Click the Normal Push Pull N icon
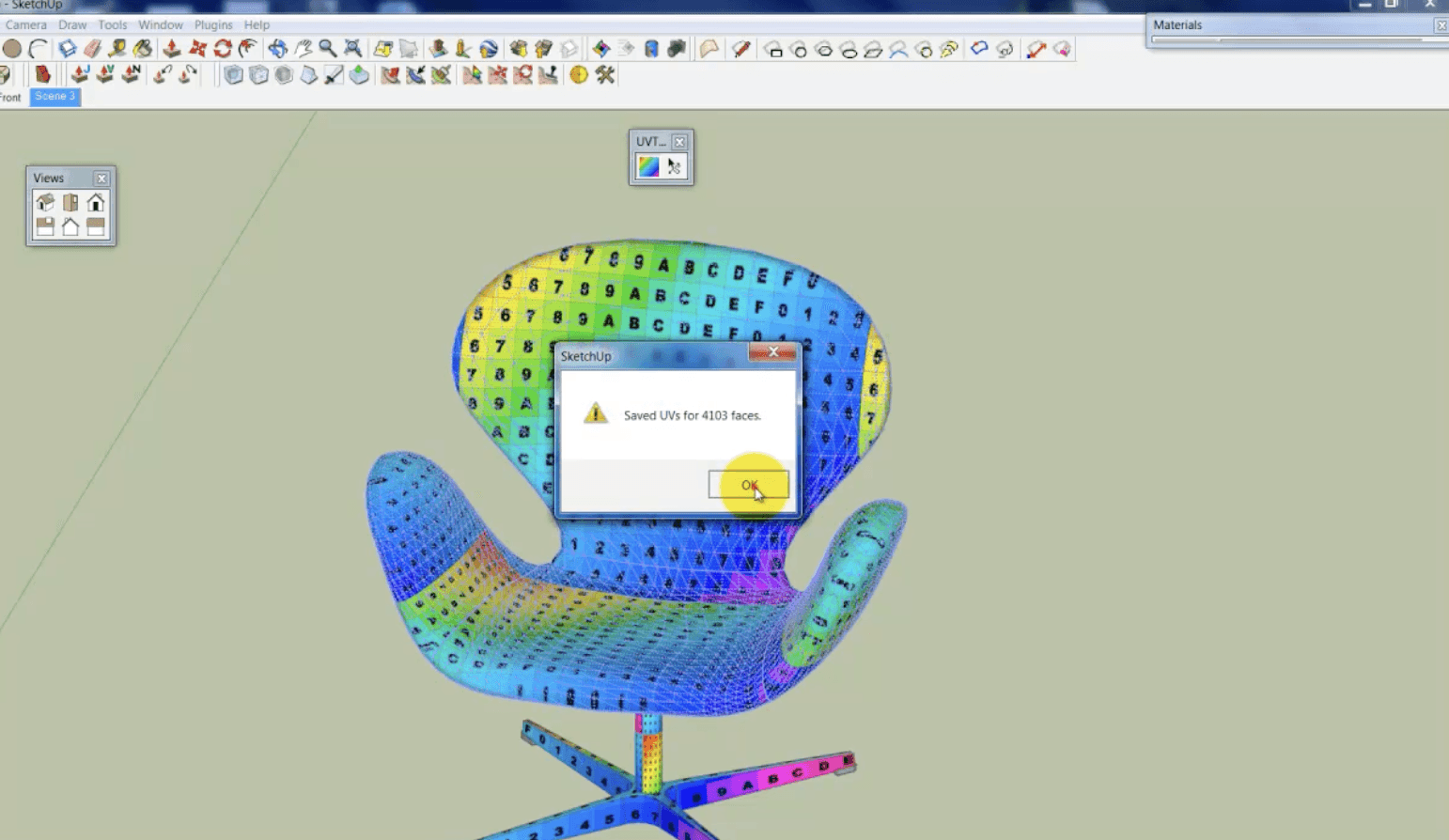 coord(131,75)
